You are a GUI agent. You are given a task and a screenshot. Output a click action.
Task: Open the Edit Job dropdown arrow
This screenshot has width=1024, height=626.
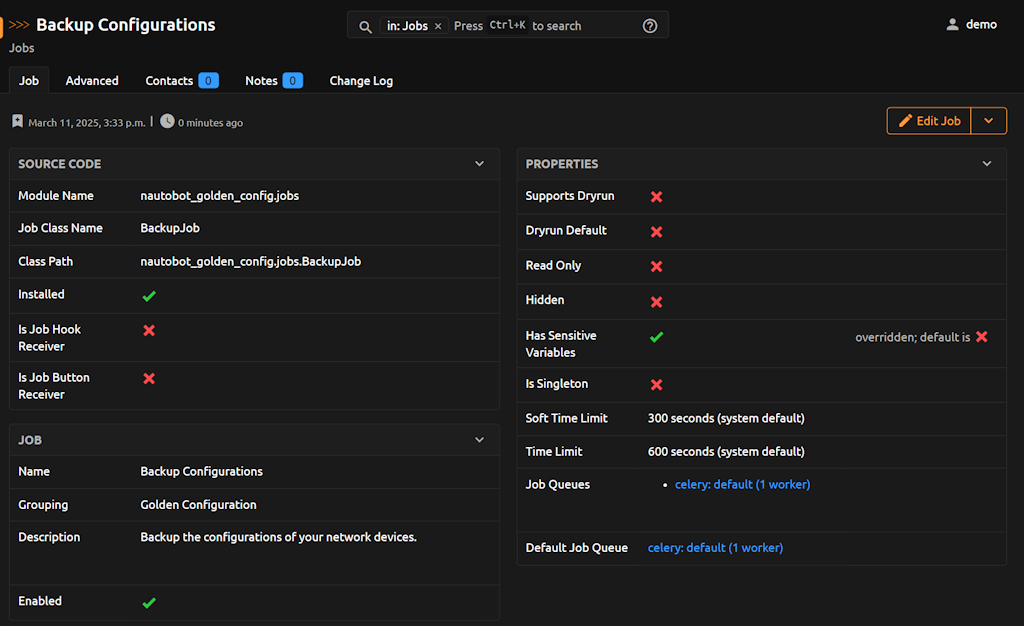pyautogui.click(x=988, y=121)
